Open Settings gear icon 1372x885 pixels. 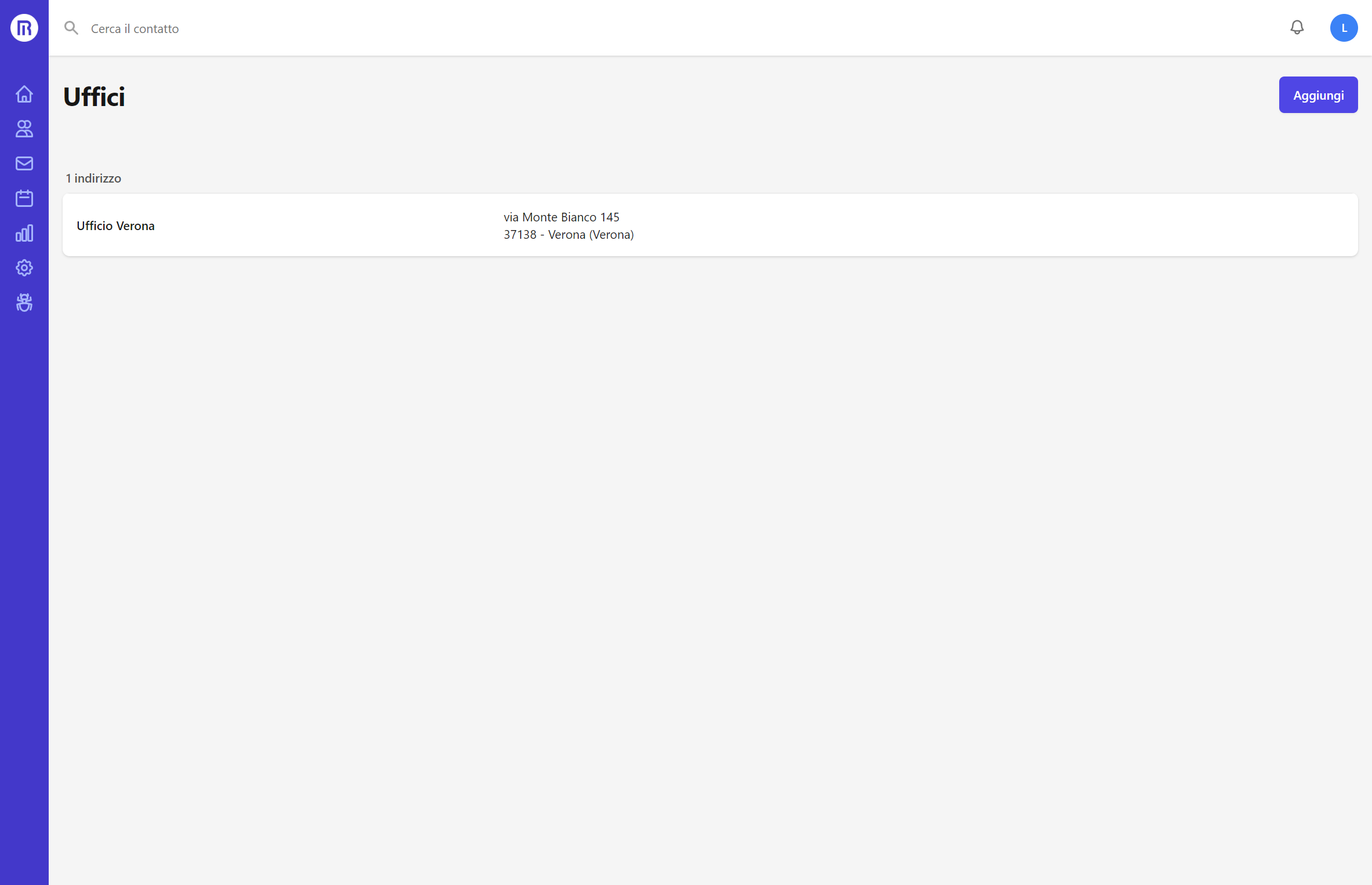tap(24, 267)
